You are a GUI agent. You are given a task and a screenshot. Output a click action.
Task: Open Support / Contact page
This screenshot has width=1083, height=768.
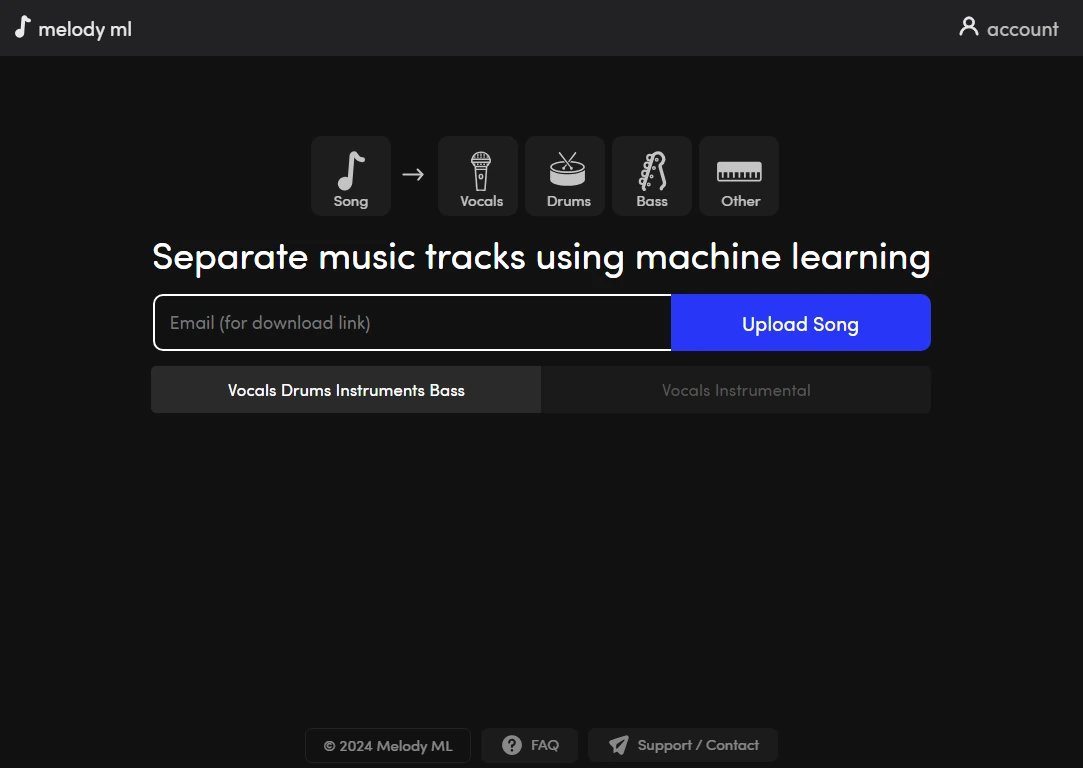683,745
